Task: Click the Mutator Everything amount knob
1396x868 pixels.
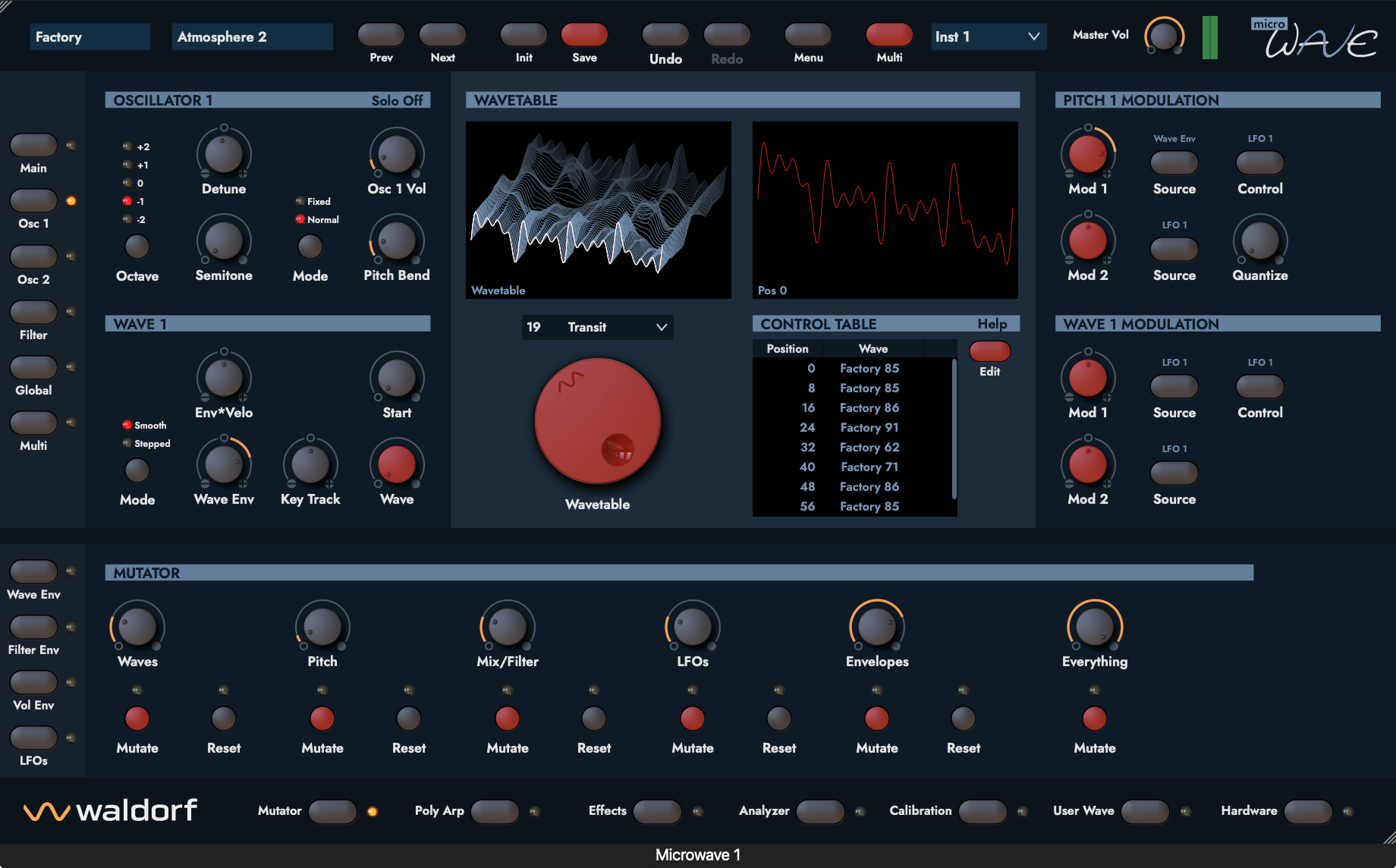Action: (x=1095, y=627)
